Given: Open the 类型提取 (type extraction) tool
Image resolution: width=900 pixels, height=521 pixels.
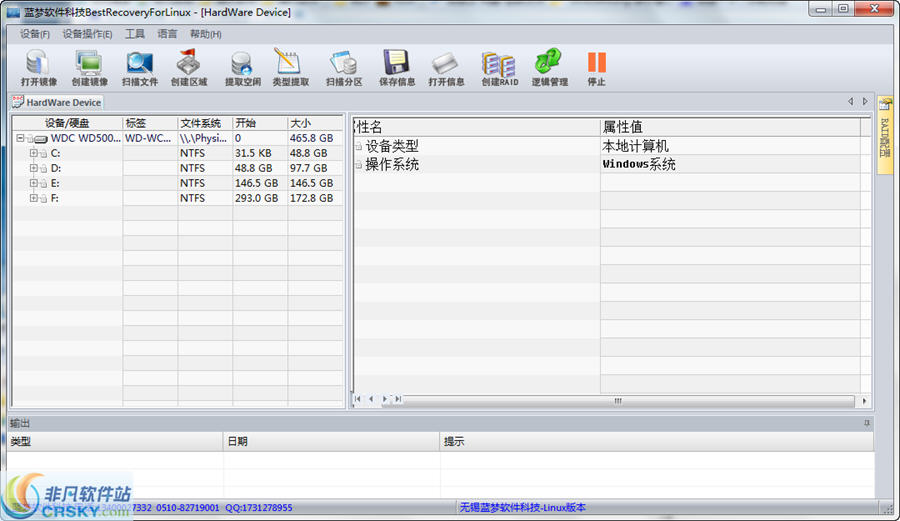Looking at the screenshot, I should [290, 68].
